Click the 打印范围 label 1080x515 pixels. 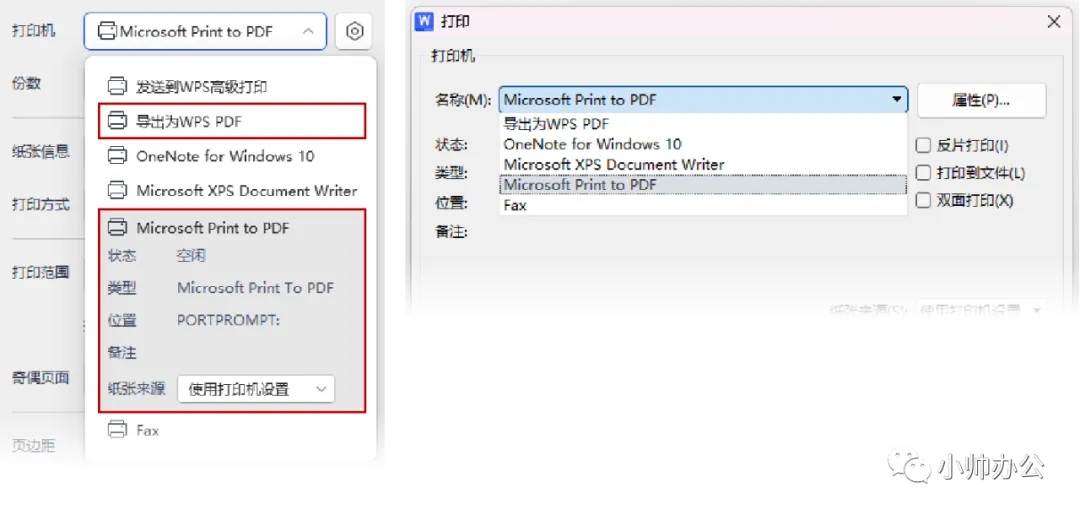[41, 272]
